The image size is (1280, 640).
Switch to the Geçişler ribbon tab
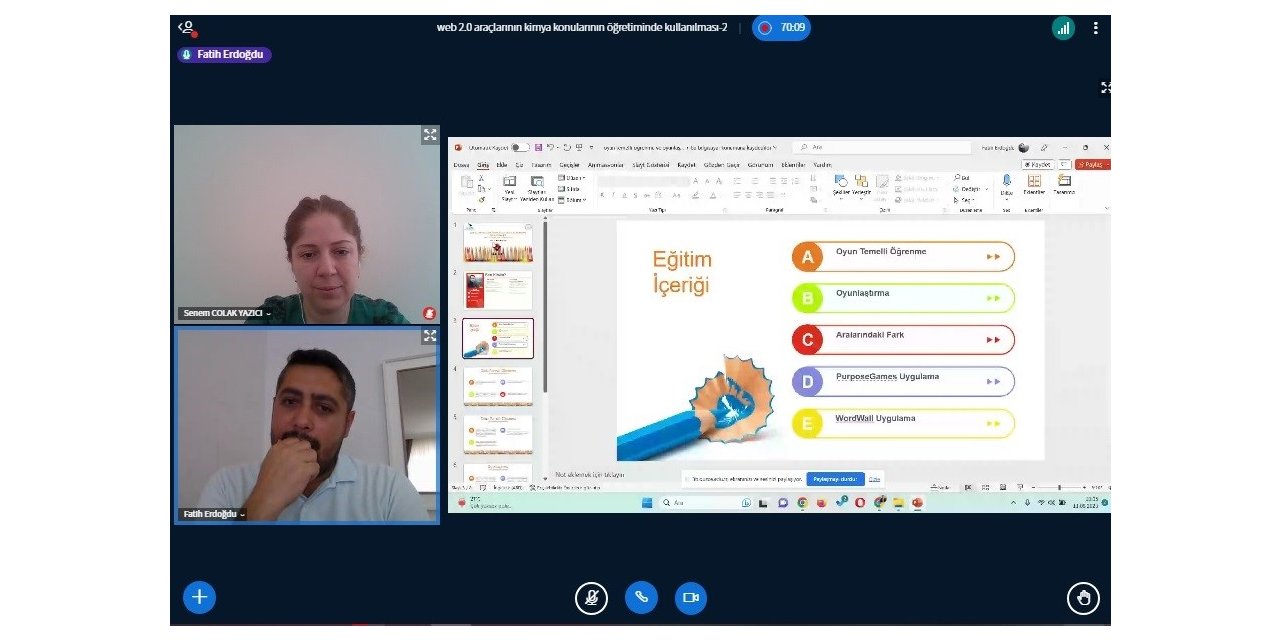[569, 165]
